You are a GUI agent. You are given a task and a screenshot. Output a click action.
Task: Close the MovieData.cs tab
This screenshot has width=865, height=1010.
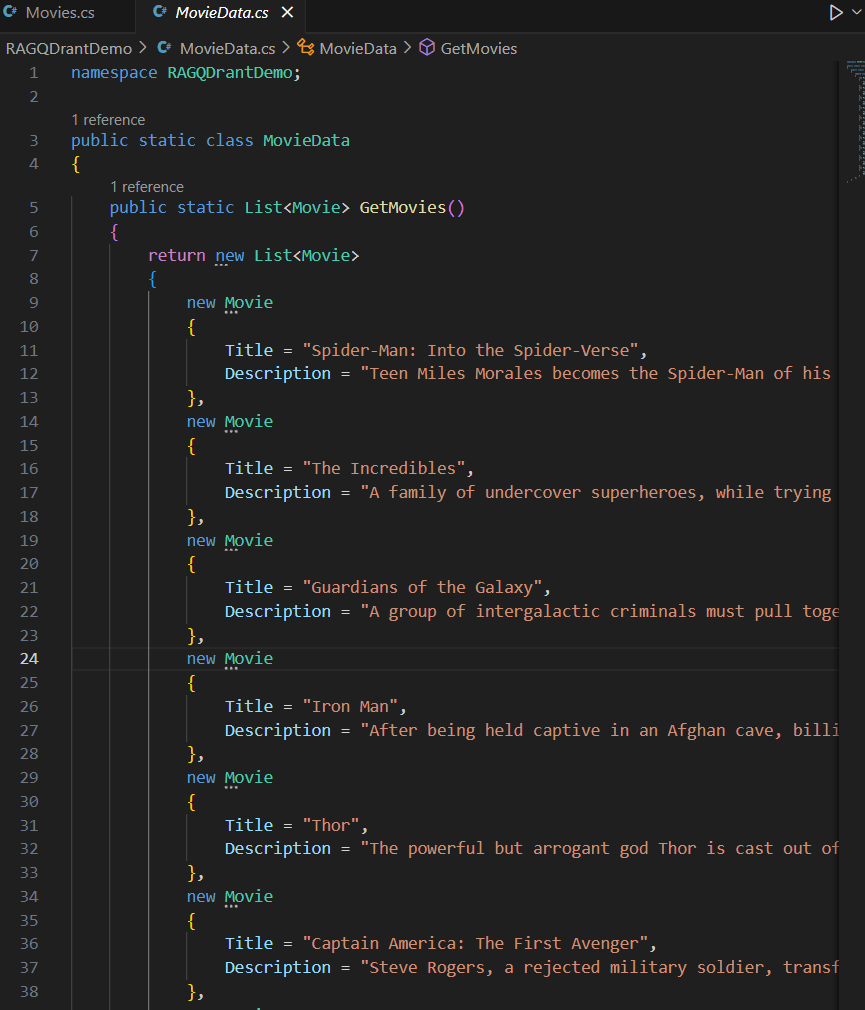(288, 13)
